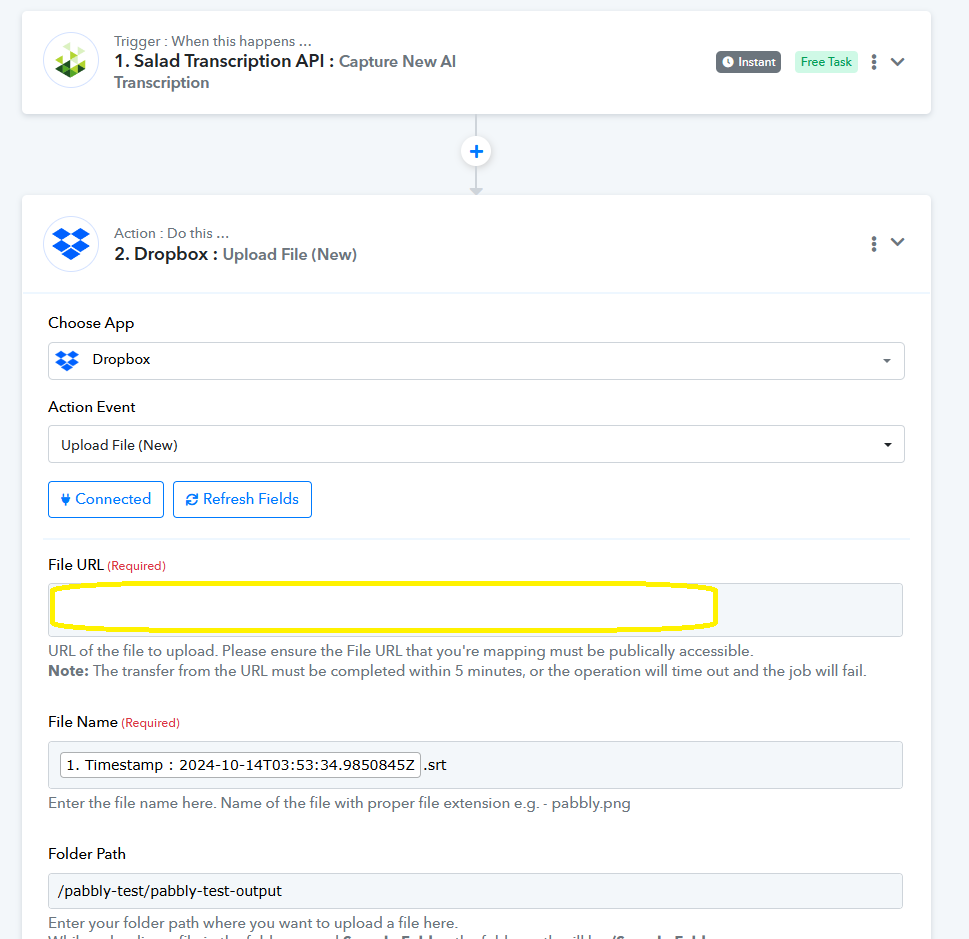Collapse the Salad Transcription trigger chevron
This screenshot has width=969, height=939.
pos(897,62)
